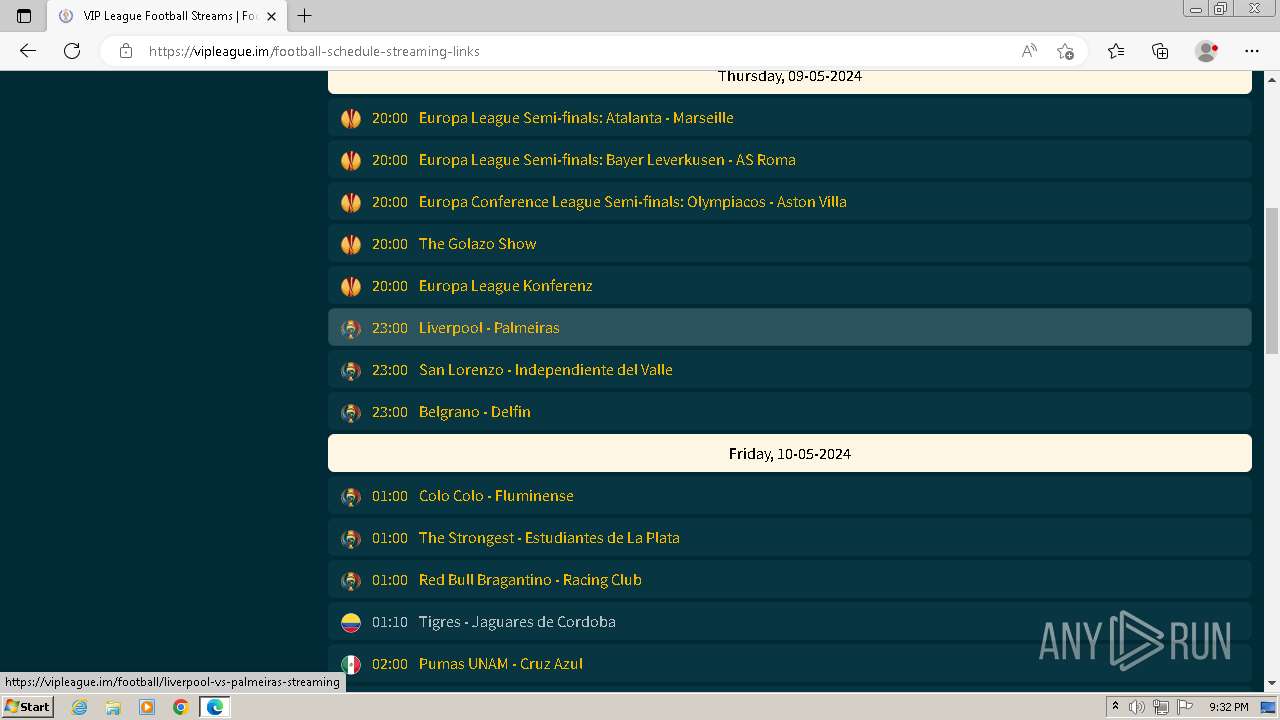Screen dimensions: 1280x720
Task: Click the 9:32 PM system clock
Action: click(x=1229, y=707)
